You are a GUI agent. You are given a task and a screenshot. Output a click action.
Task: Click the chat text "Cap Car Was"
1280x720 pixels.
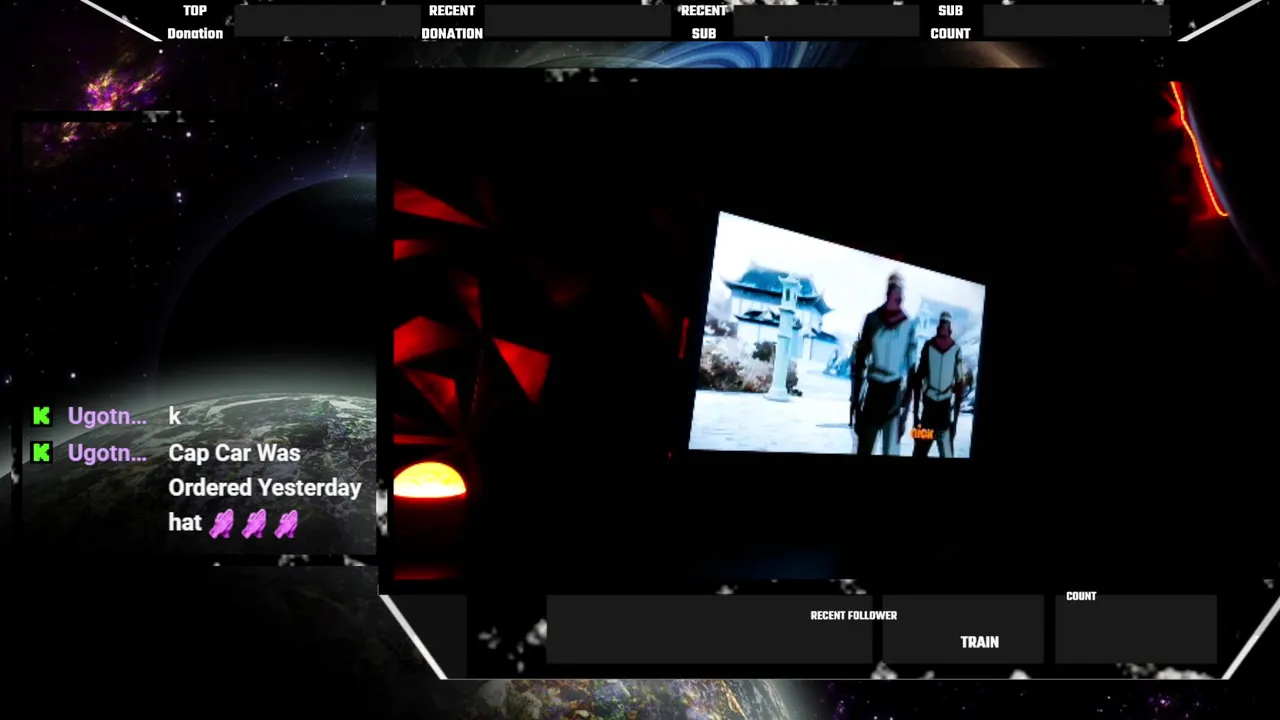click(x=234, y=453)
